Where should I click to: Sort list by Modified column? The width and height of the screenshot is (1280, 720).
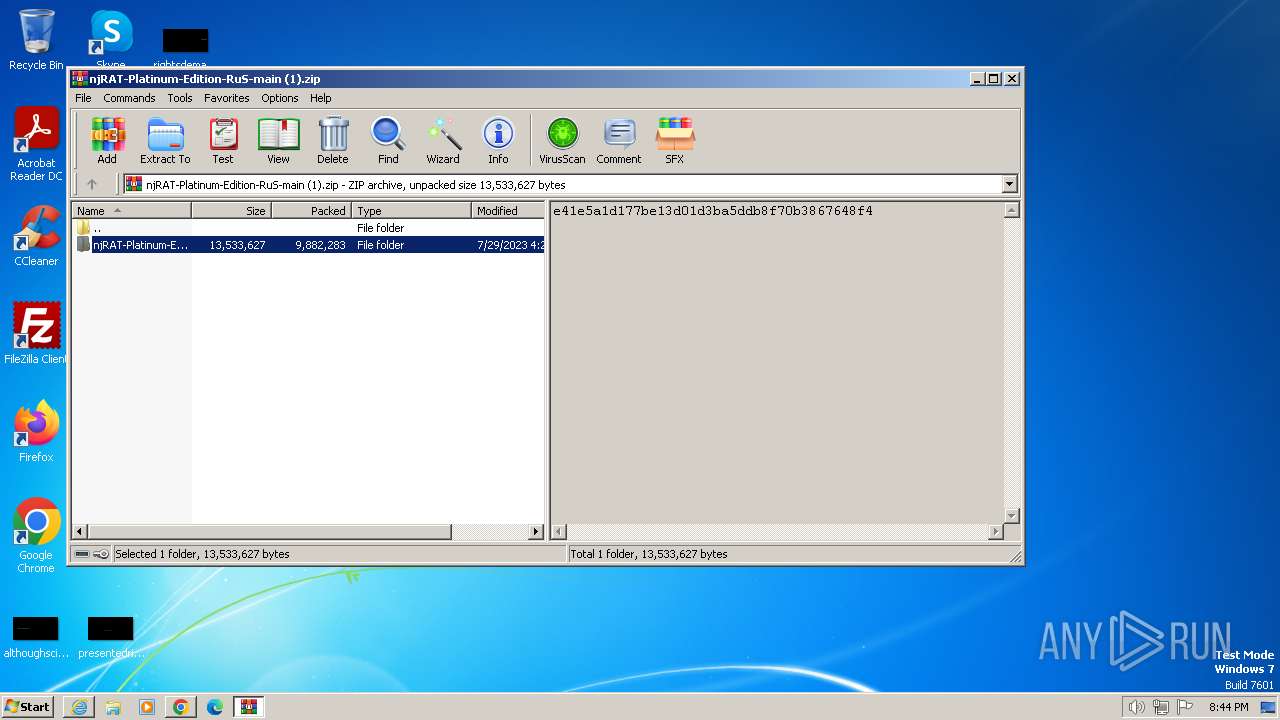[508, 211]
